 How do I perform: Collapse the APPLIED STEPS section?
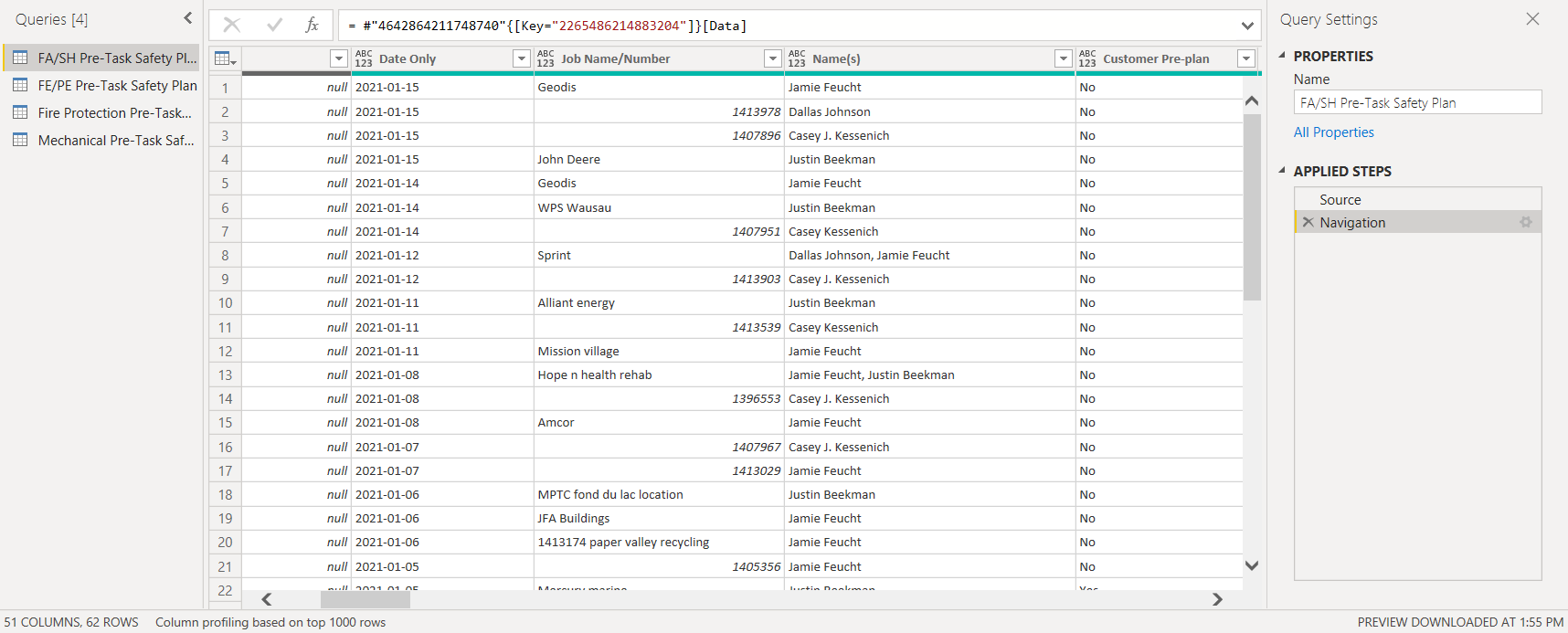pyautogui.click(x=1282, y=171)
